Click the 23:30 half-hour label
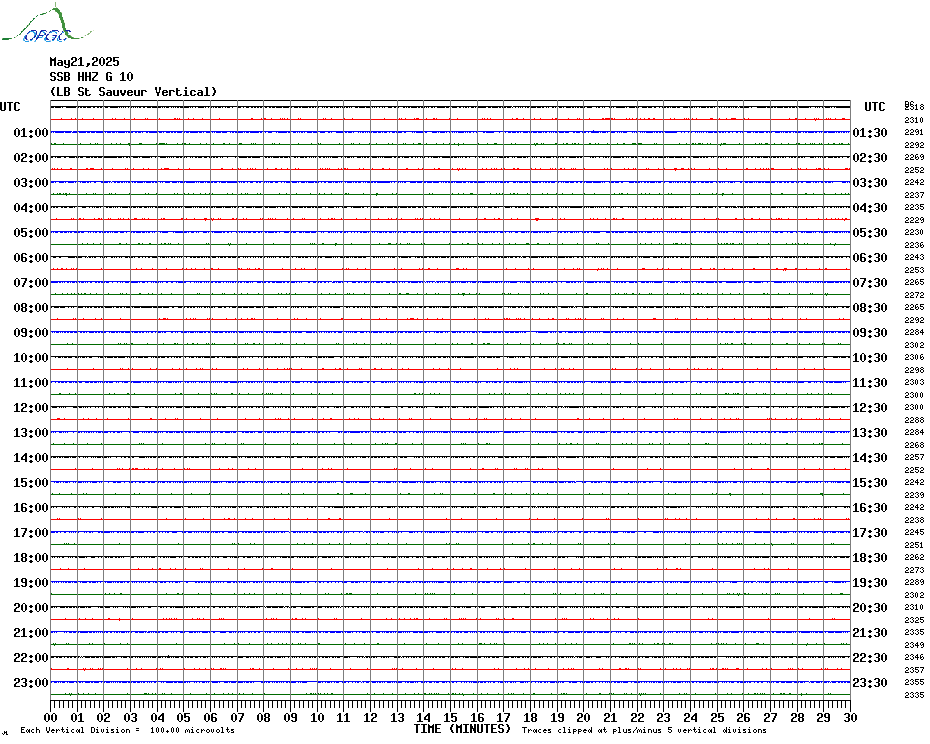The height and width of the screenshot is (744, 930). point(870,683)
